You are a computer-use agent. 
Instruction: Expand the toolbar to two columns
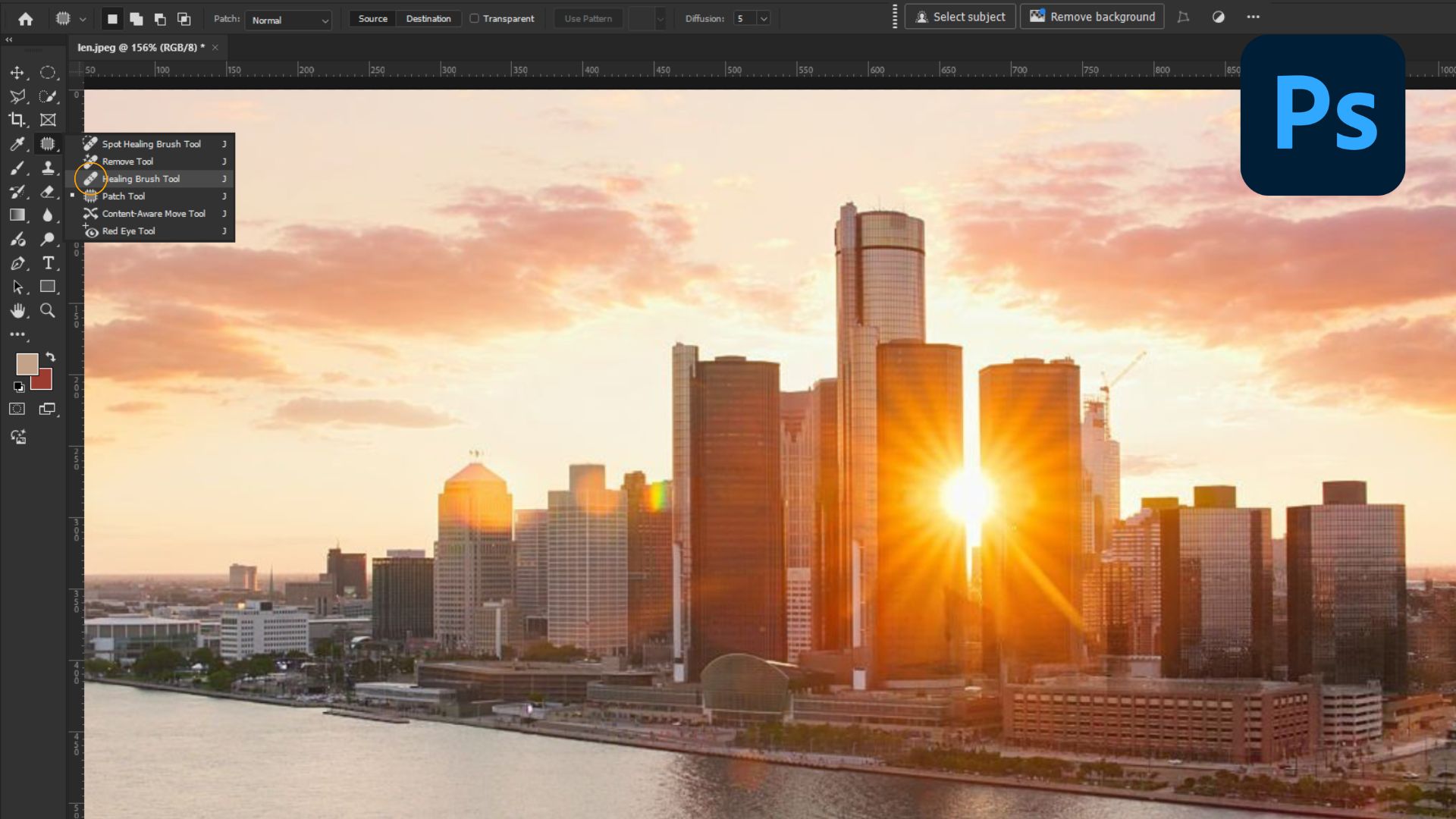point(9,39)
